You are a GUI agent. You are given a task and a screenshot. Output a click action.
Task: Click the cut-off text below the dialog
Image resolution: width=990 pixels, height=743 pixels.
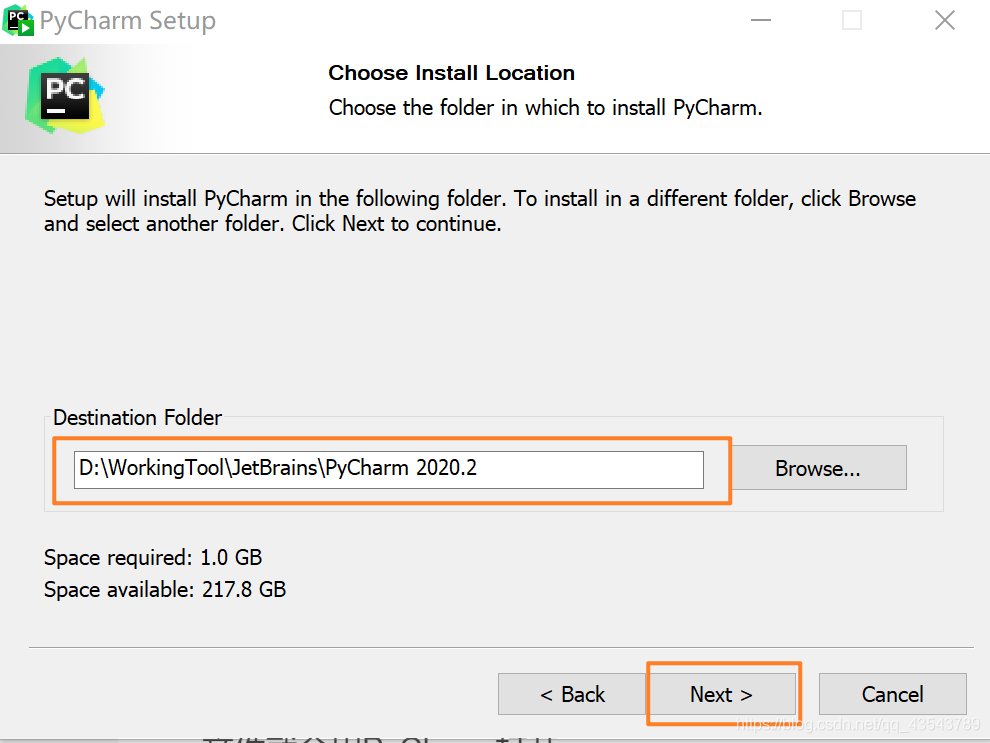(380, 738)
